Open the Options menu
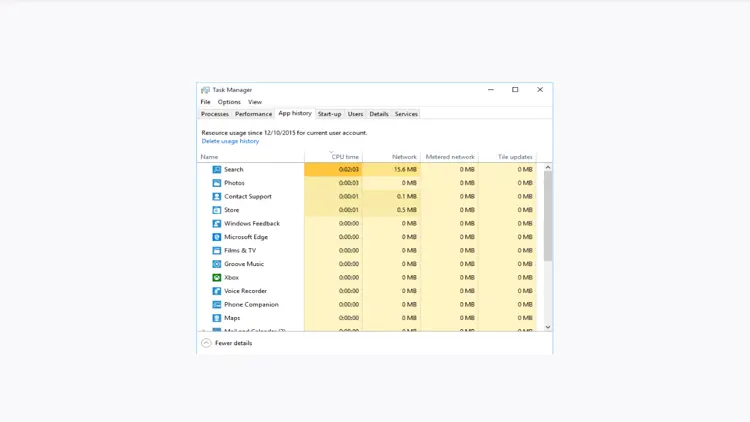Viewport: 750px width, 422px height. click(229, 102)
